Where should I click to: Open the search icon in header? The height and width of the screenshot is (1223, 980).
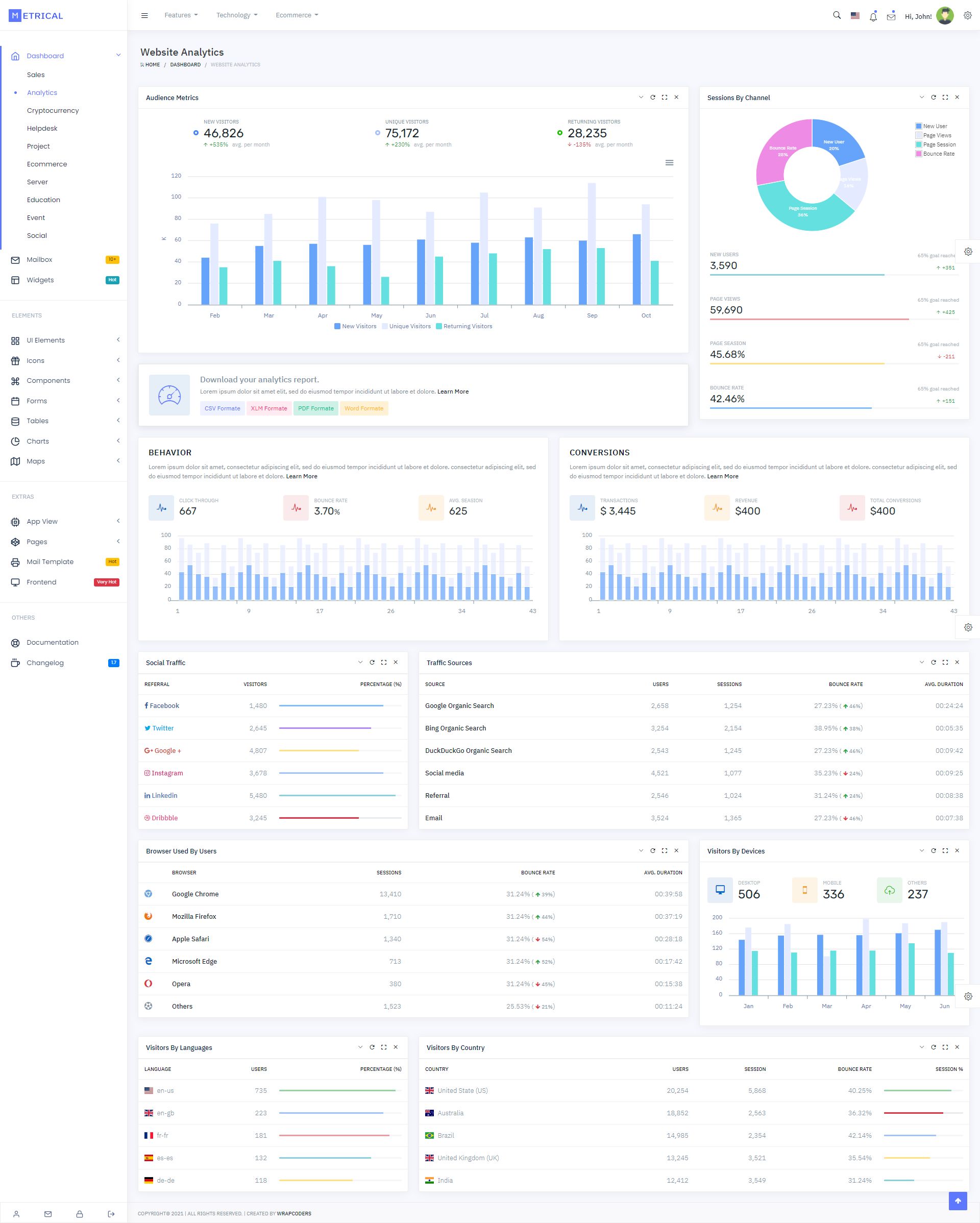pyautogui.click(x=837, y=16)
